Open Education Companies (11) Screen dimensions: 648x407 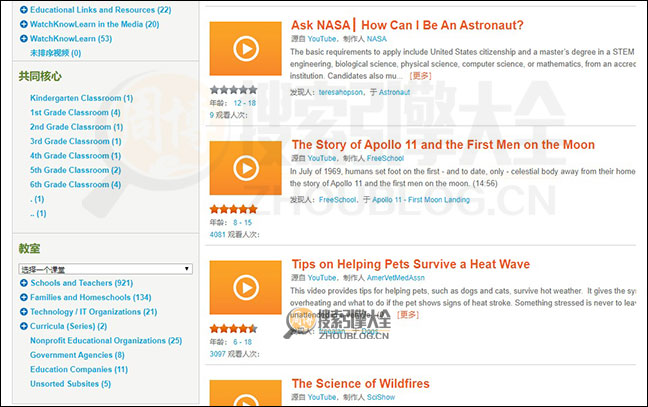point(79,369)
